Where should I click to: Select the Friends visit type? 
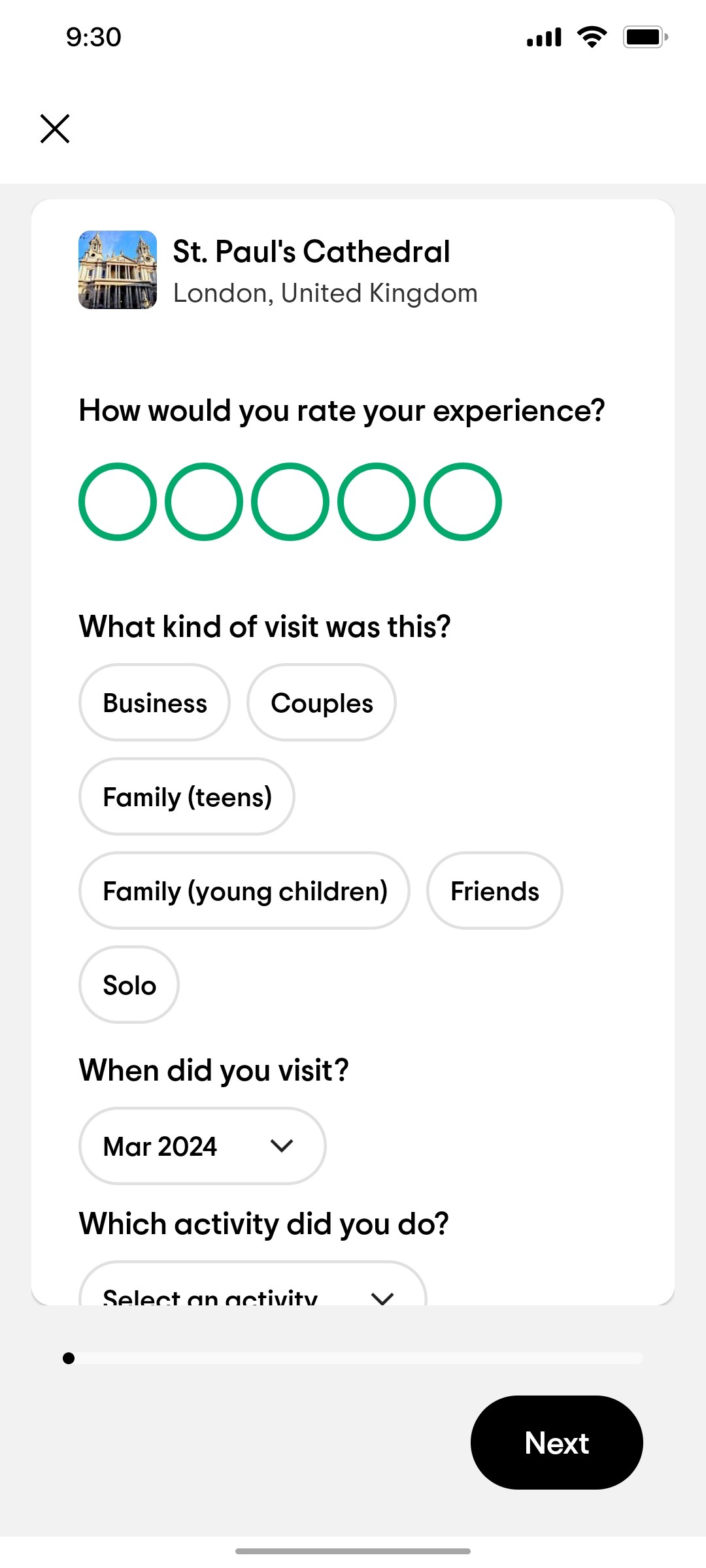(x=494, y=890)
